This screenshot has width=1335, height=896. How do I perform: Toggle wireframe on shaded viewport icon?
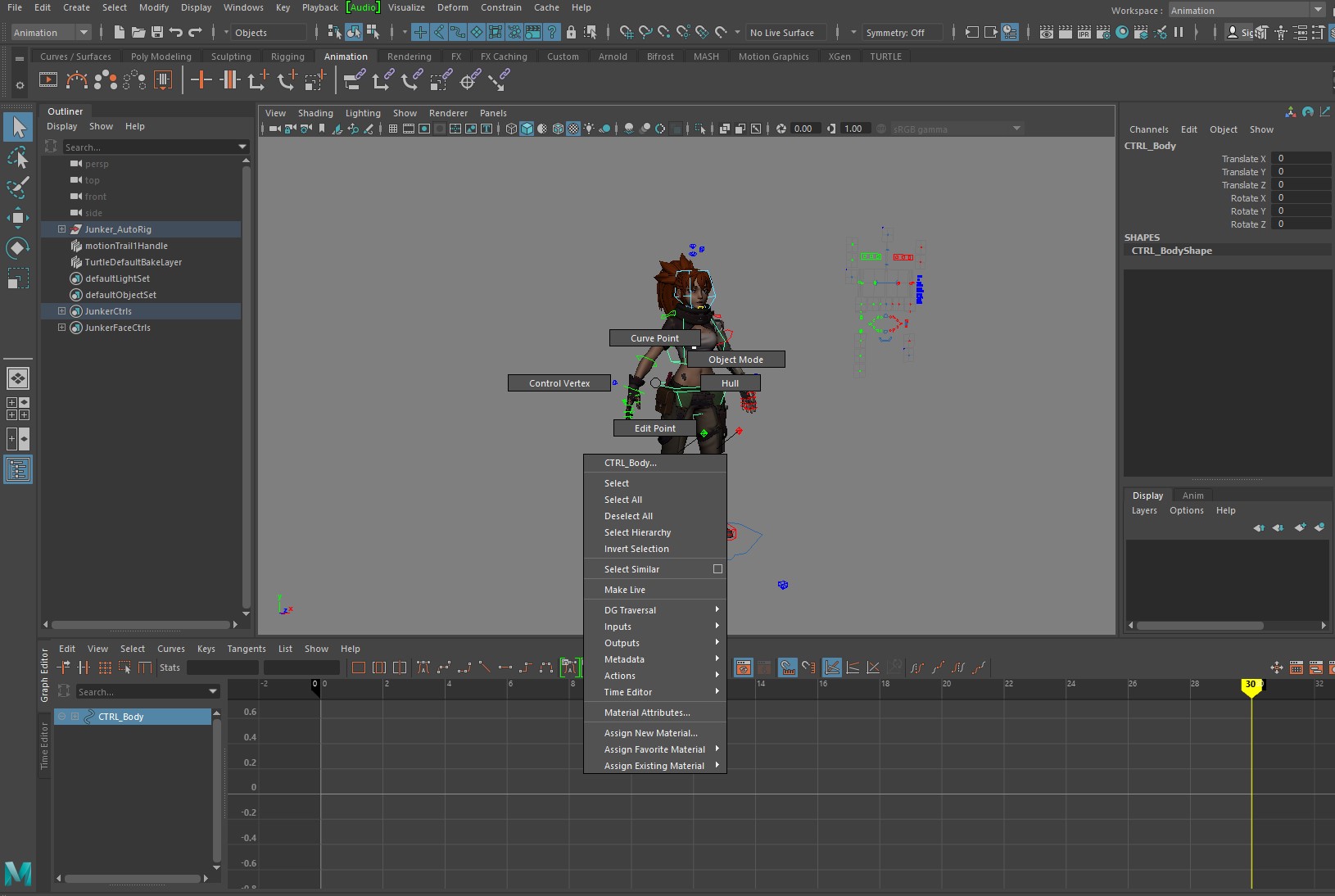click(x=558, y=129)
